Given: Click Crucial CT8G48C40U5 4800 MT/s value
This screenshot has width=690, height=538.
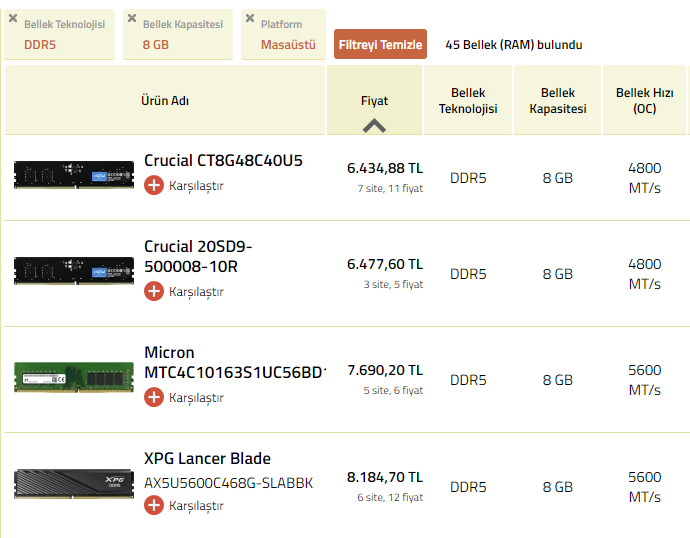Looking at the screenshot, I should [x=645, y=178].
